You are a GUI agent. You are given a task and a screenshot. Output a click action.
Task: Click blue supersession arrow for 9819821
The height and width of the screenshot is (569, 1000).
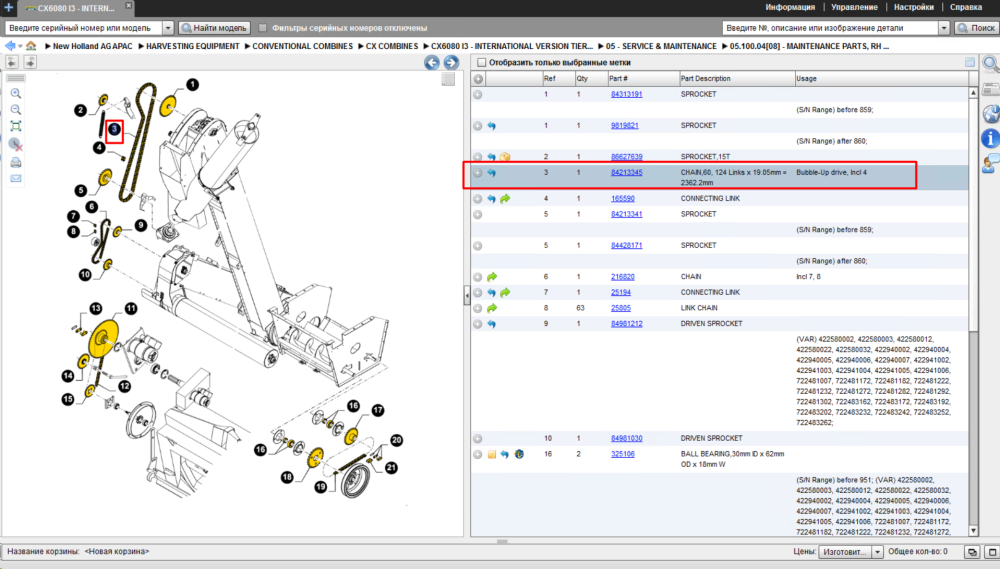point(491,126)
